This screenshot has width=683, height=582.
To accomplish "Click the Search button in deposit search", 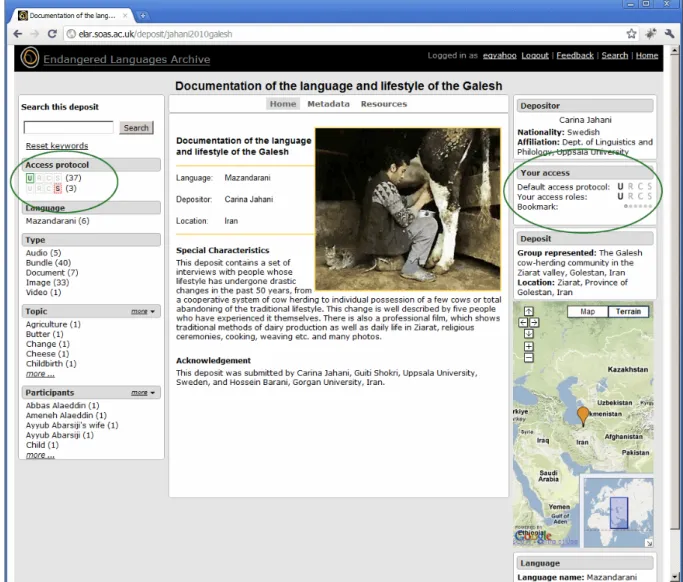I will pos(136,128).
